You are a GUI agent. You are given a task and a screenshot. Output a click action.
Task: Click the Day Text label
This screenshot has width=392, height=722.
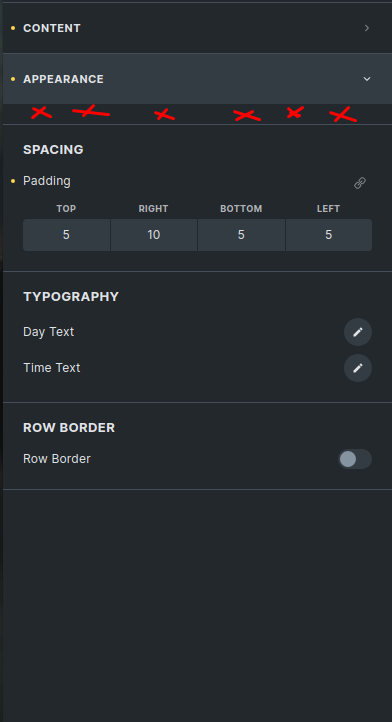tap(48, 332)
